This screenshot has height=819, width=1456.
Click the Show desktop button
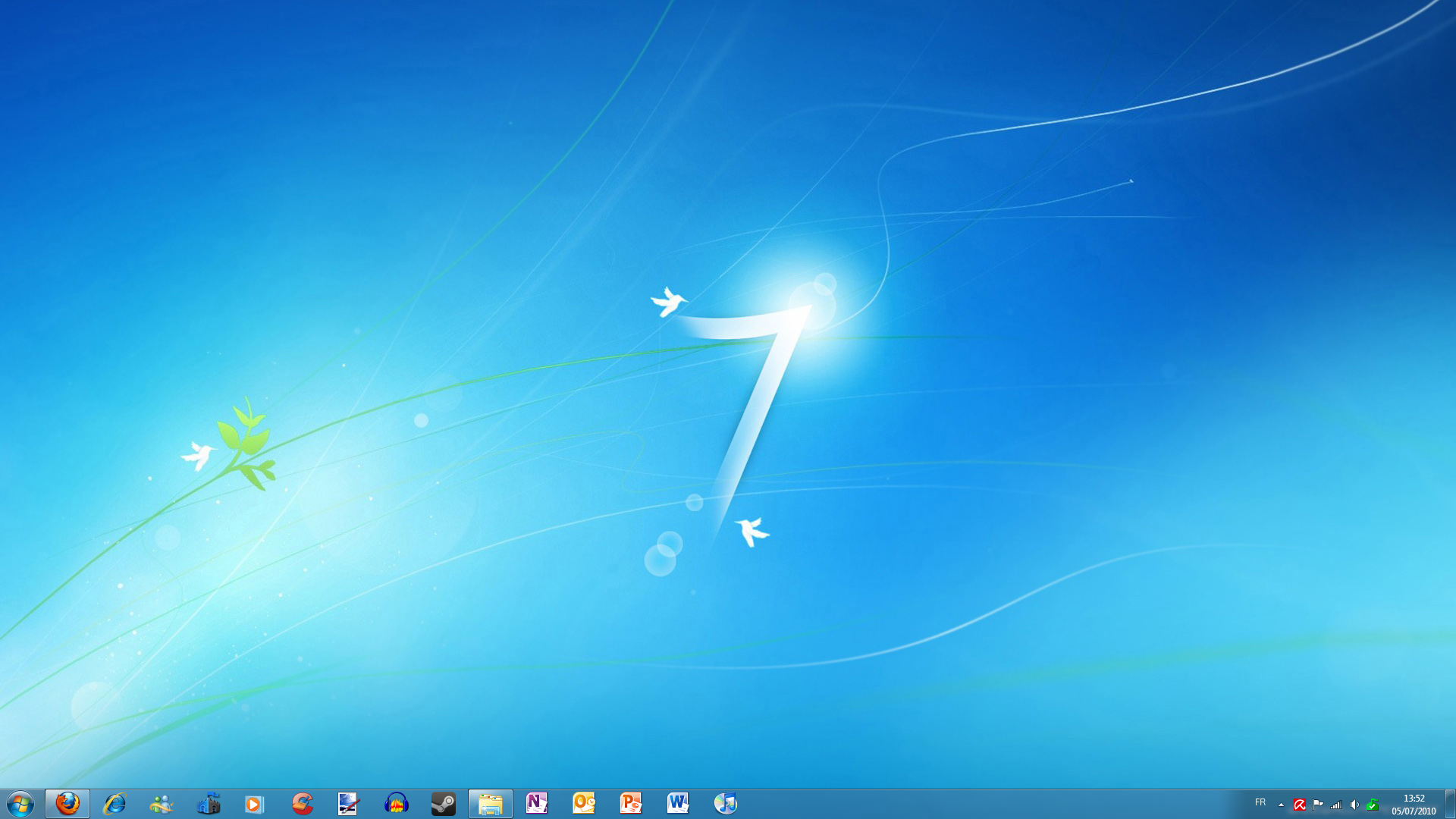(x=1449, y=804)
